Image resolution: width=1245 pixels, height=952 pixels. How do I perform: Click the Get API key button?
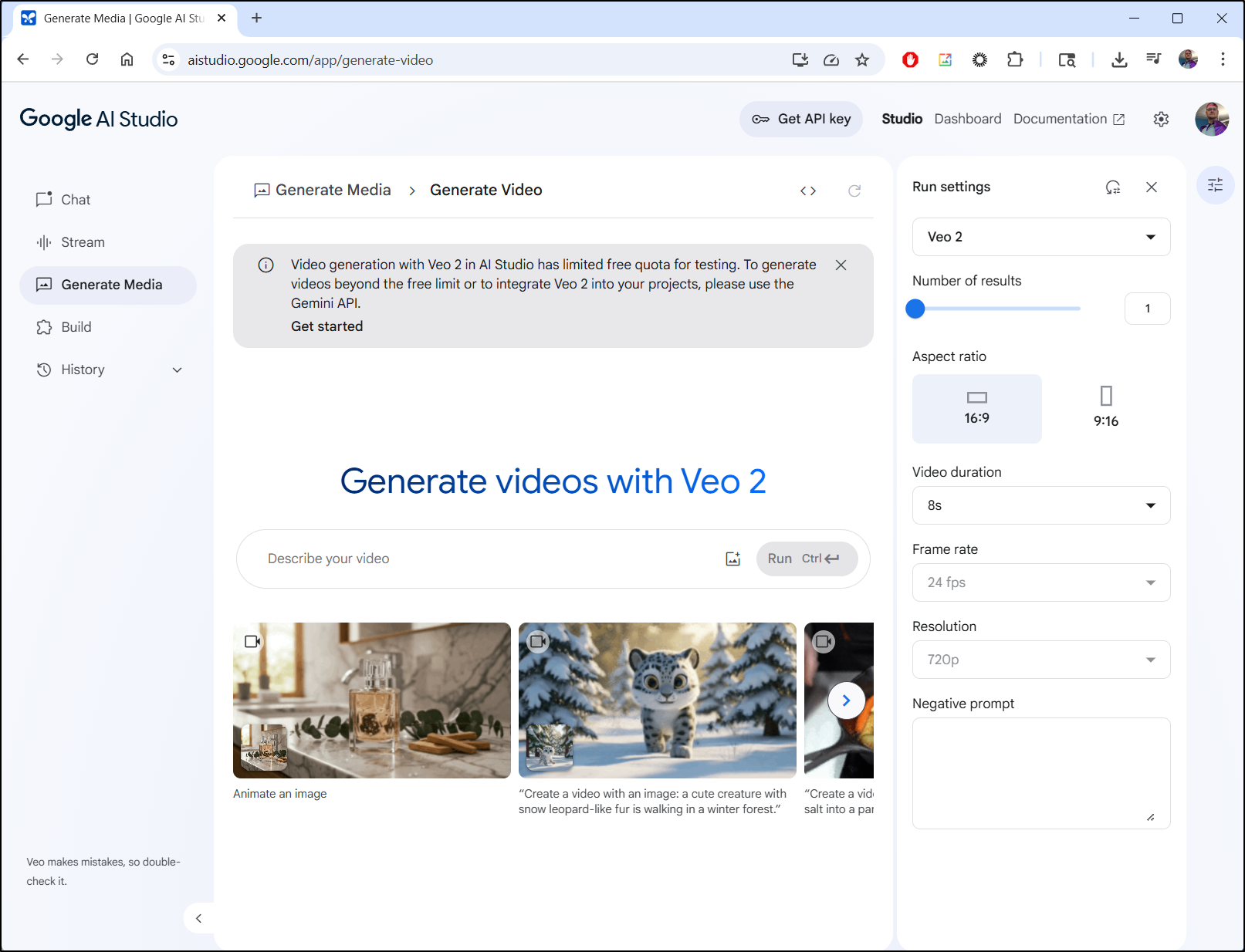(x=801, y=119)
